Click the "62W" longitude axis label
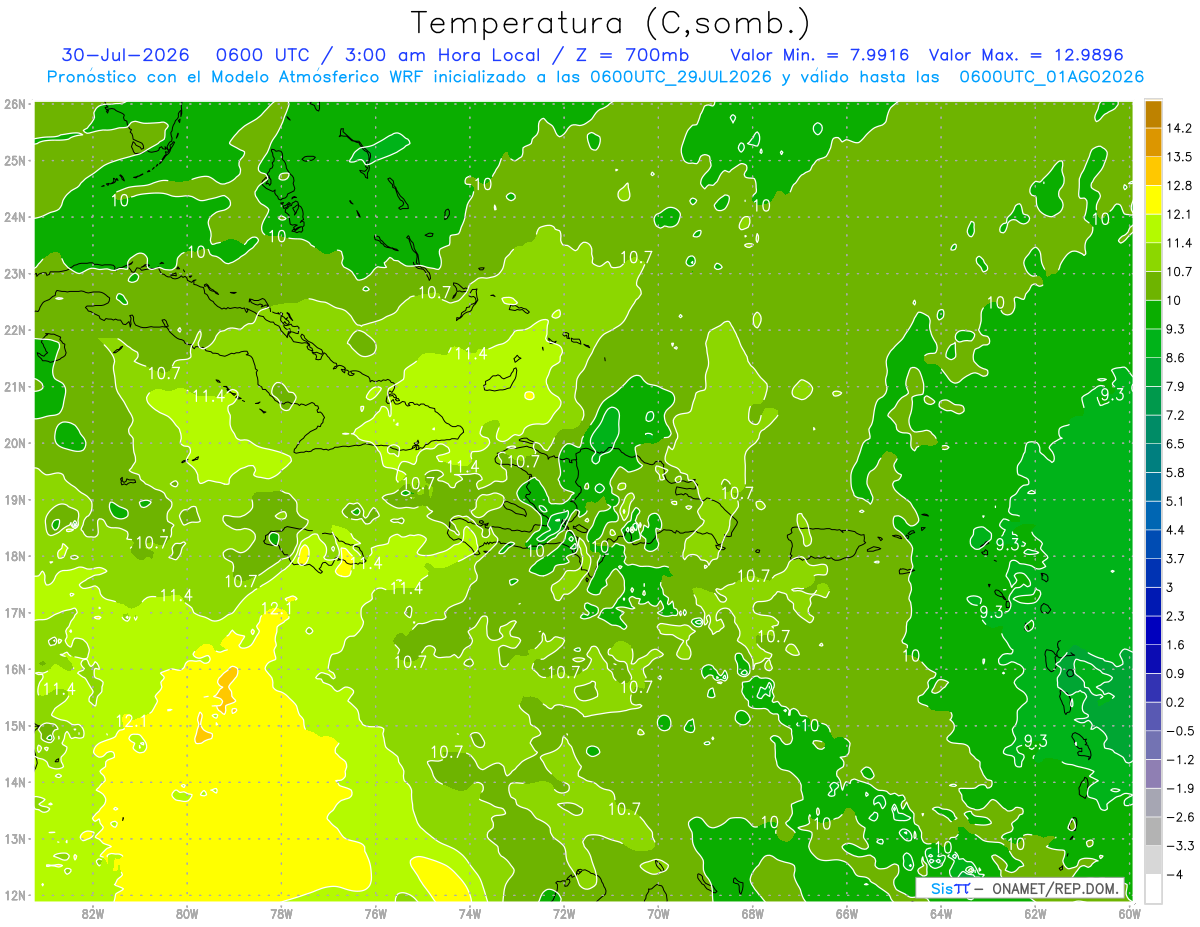 pyautogui.click(x=1036, y=913)
